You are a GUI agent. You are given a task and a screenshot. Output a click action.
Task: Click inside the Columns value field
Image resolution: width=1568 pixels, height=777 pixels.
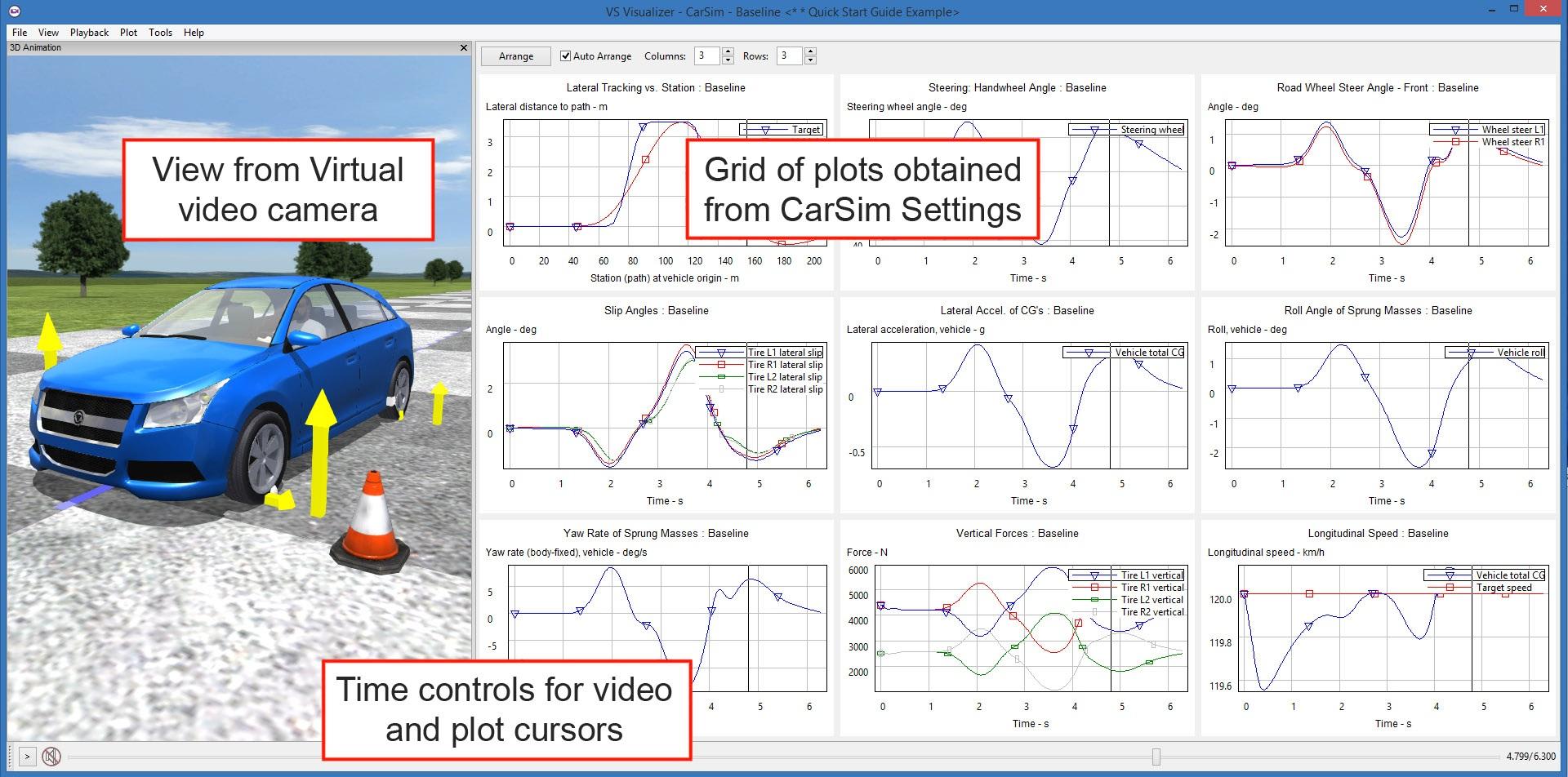click(x=707, y=55)
